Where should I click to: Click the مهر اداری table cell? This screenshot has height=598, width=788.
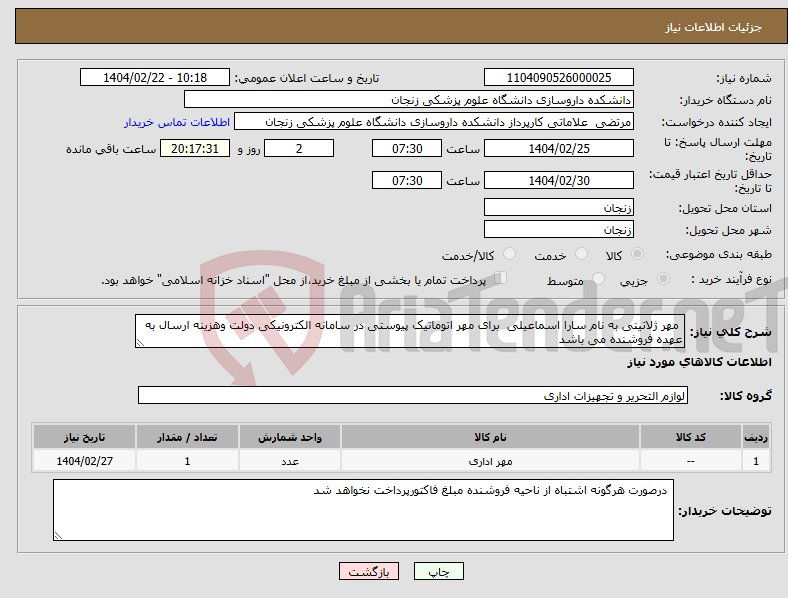point(490,461)
